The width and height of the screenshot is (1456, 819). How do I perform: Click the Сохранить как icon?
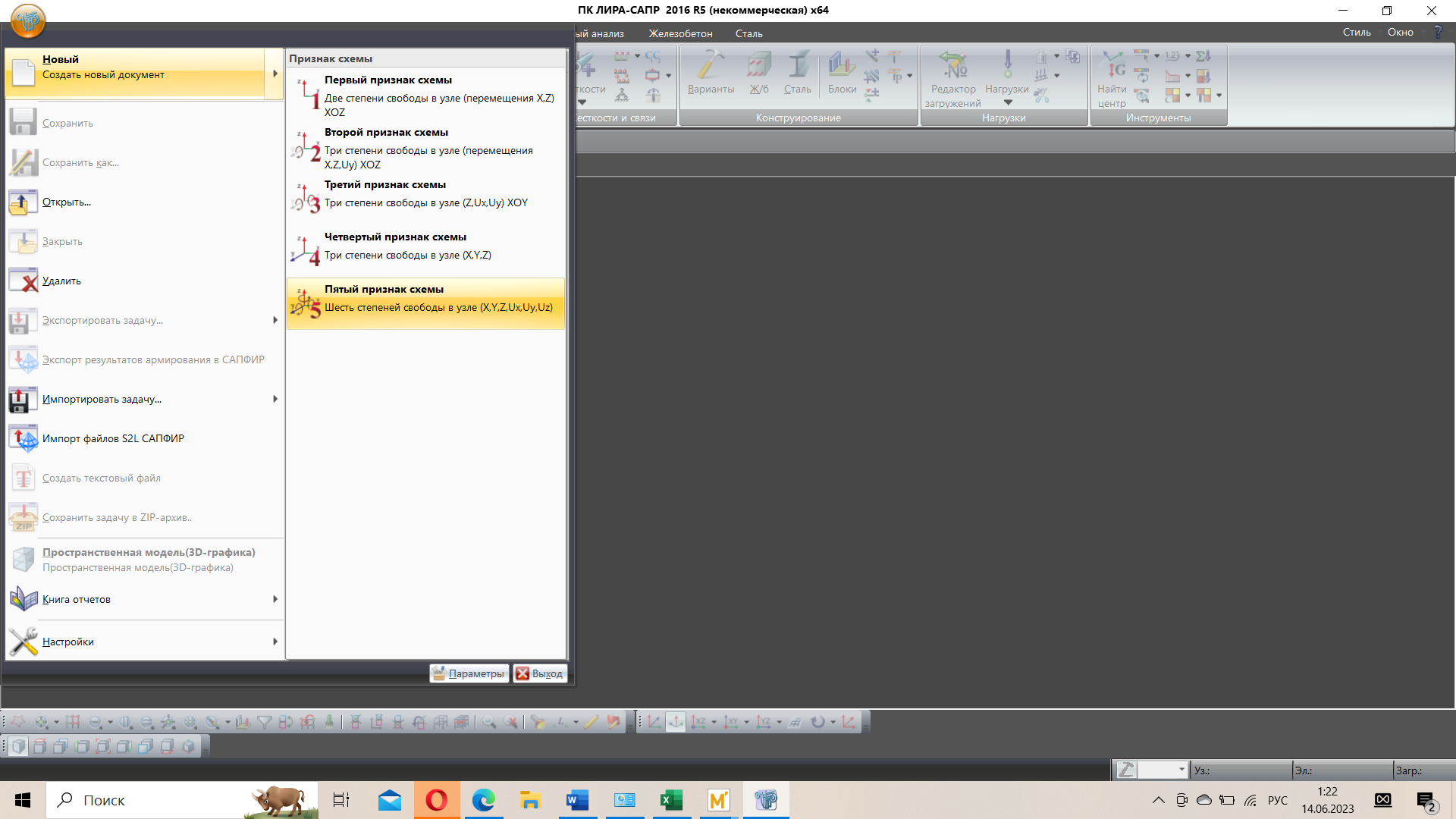coord(24,162)
